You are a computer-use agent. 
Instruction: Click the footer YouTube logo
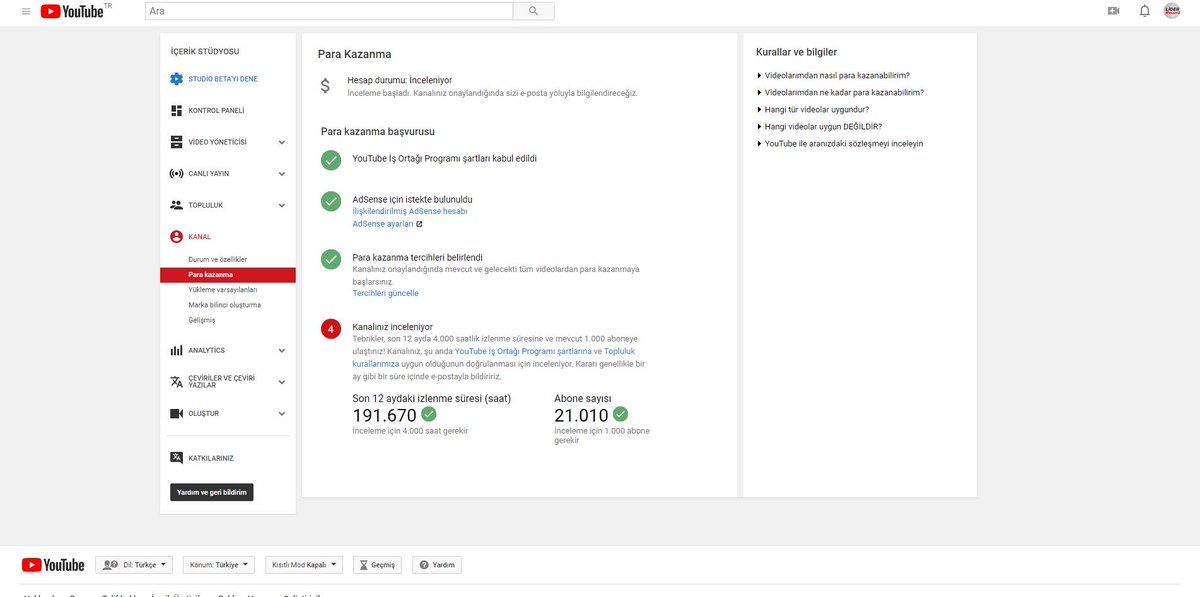pos(53,565)
